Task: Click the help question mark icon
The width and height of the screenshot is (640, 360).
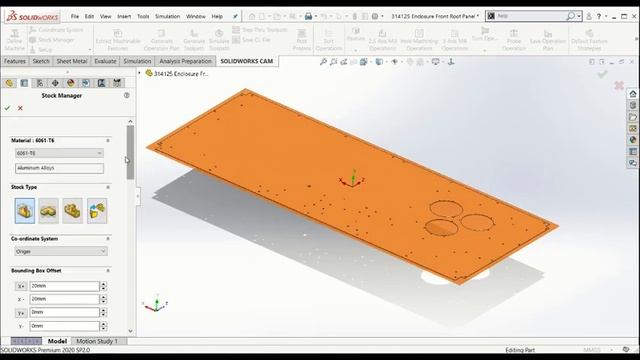Action: [x=599, y=16]
